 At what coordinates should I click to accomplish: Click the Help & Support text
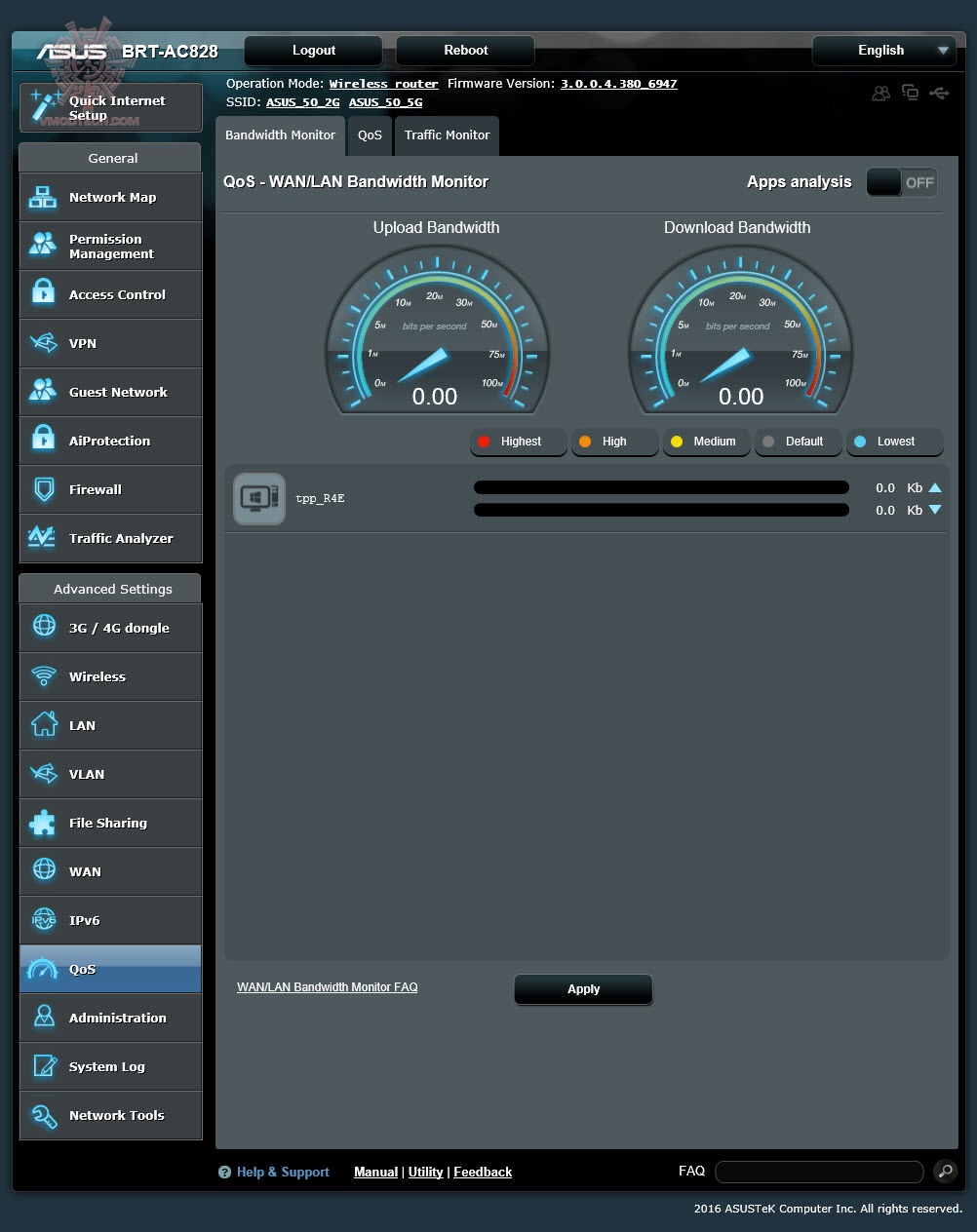coord(283,1173)
